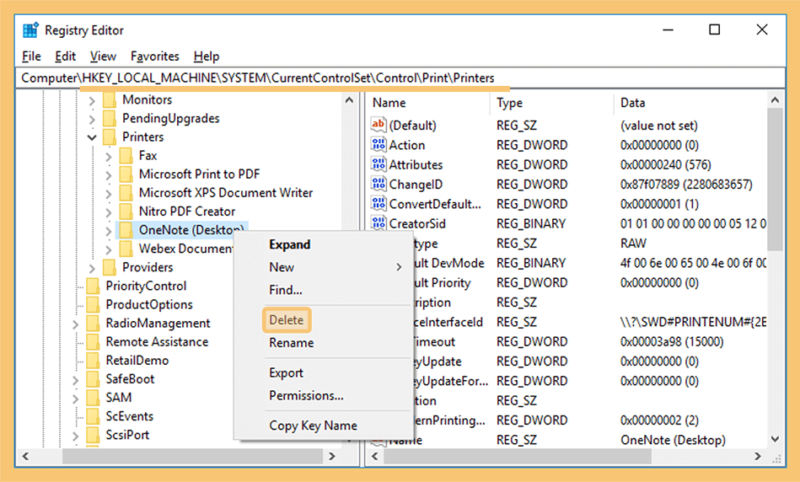Screen dimensions: 800x482
Task: Open the Help menu
Action: (x=207, y=56)
